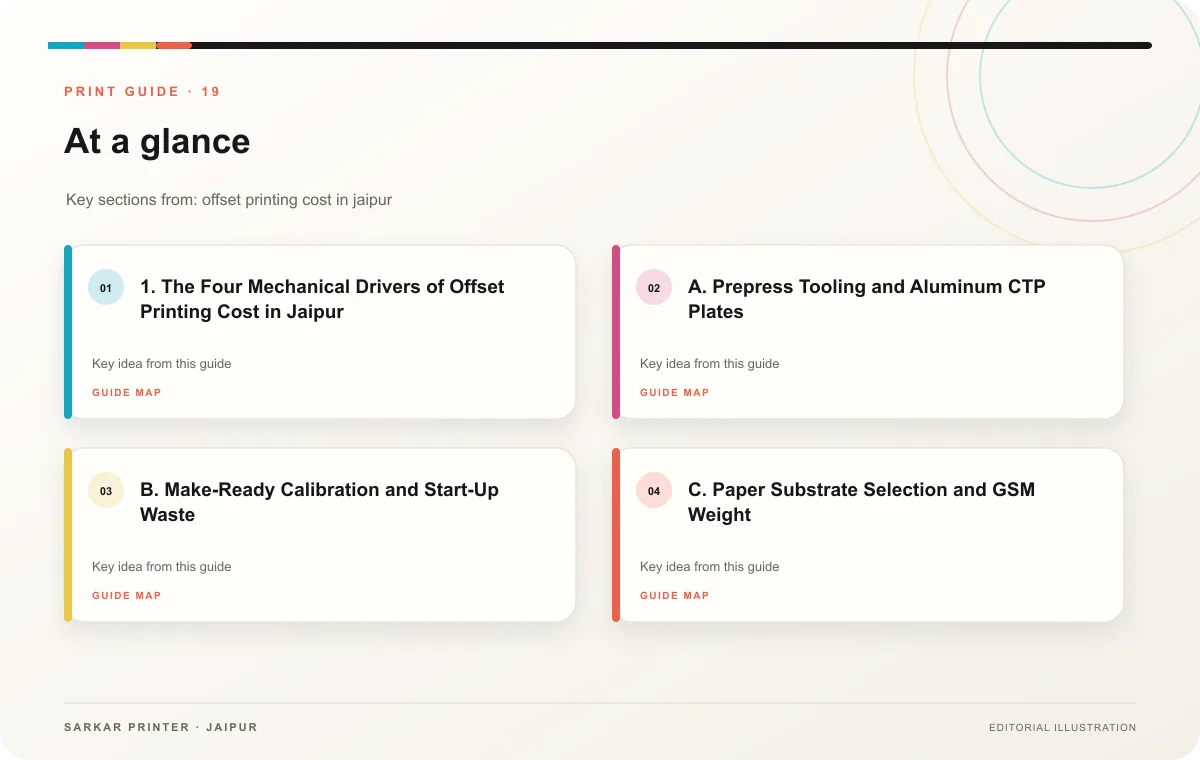The width and height of the screenshot is (1200, 760).
Task: Click "Key idea from this guide" in Make-Ready card
Action: [162, 567]
